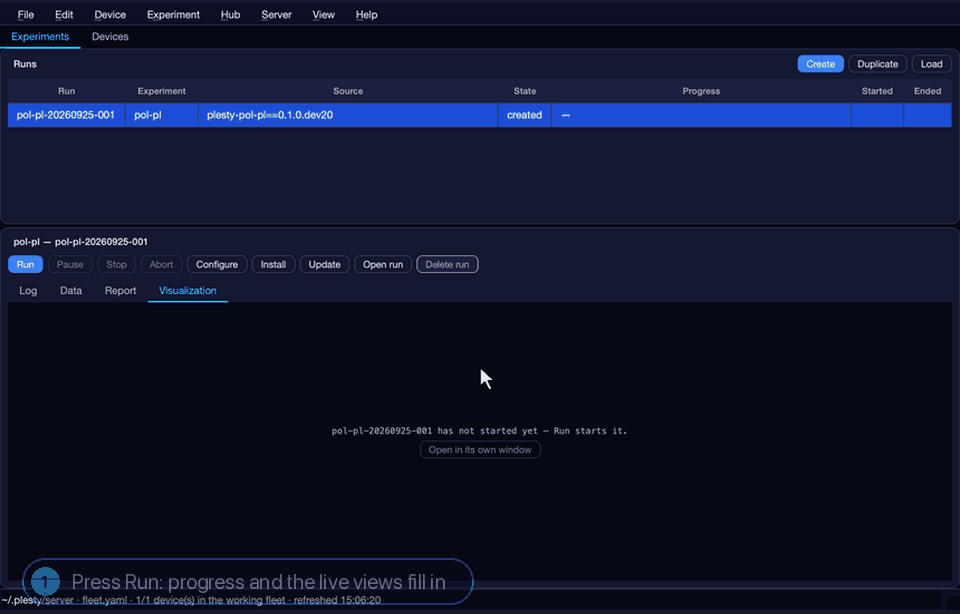Select the pol-pl-20260925-001 run row

coord(479,115)
